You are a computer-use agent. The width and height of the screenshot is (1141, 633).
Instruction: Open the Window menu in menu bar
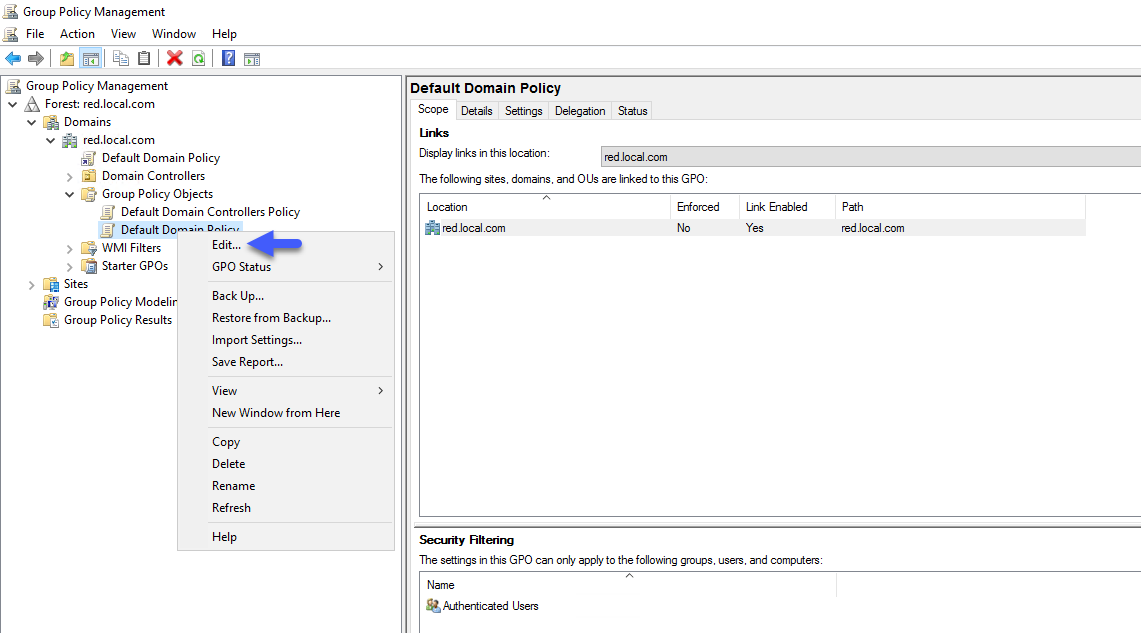point(174,33)
